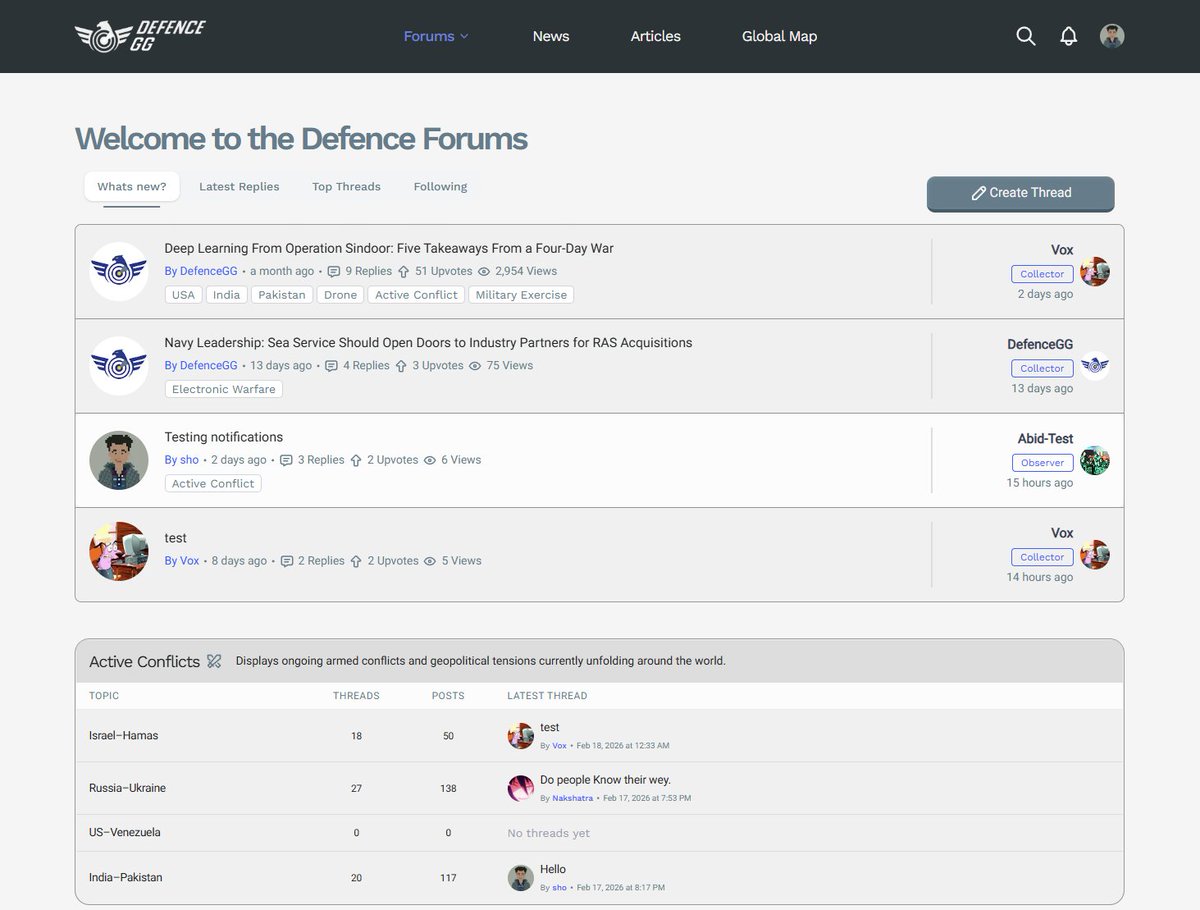This screenshot has width=1200, height=910.
Task: Open latest thread 'Hello' by sho
Action: tap(553, 869)
